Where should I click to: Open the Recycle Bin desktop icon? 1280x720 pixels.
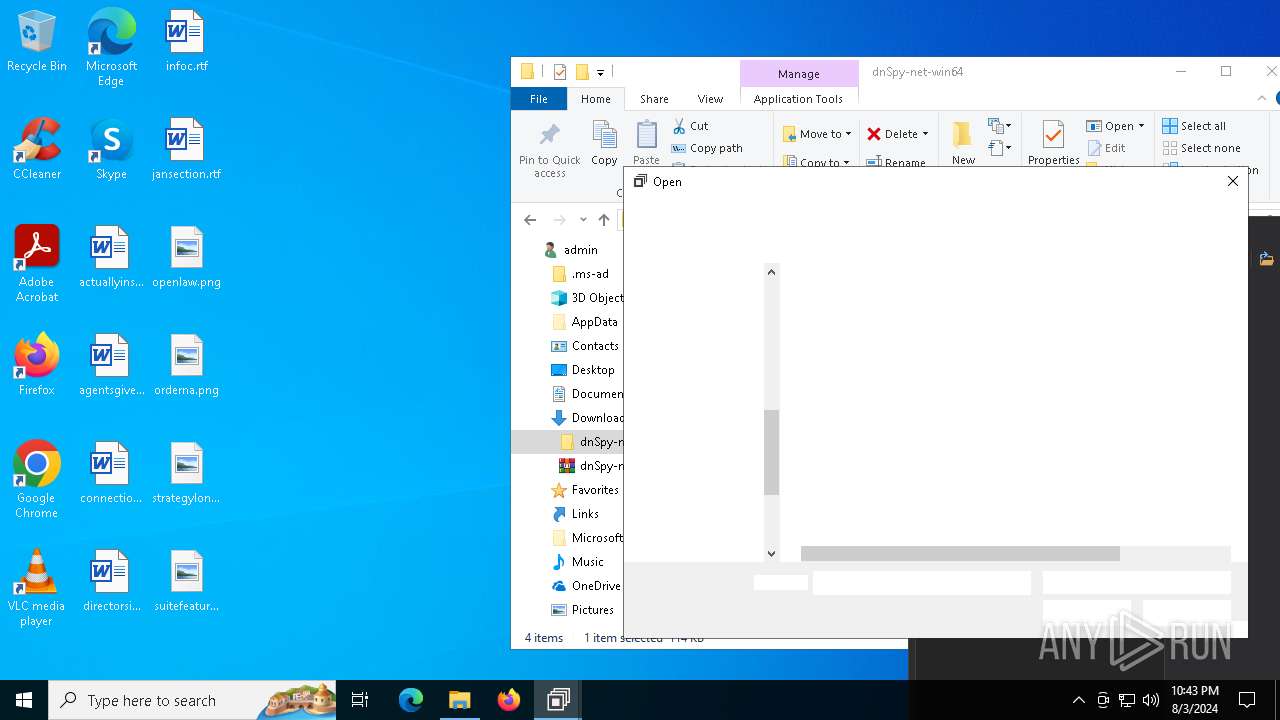pyautogui.click(x=37, y=42)
